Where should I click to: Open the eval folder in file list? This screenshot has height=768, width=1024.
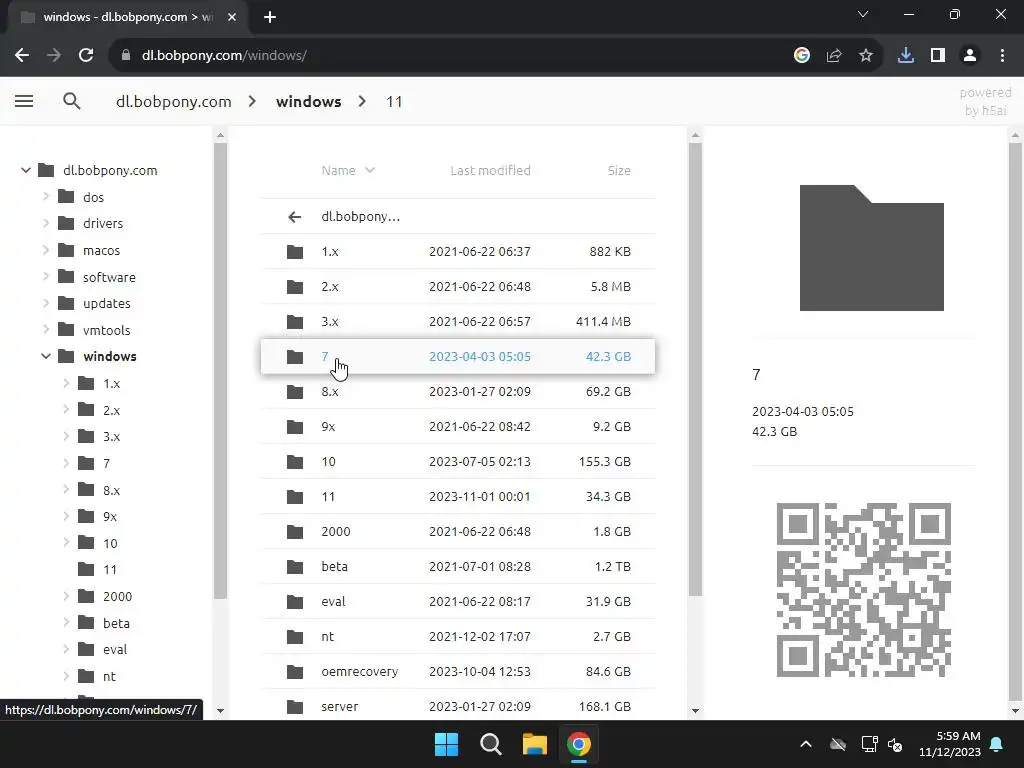(458, 601)
